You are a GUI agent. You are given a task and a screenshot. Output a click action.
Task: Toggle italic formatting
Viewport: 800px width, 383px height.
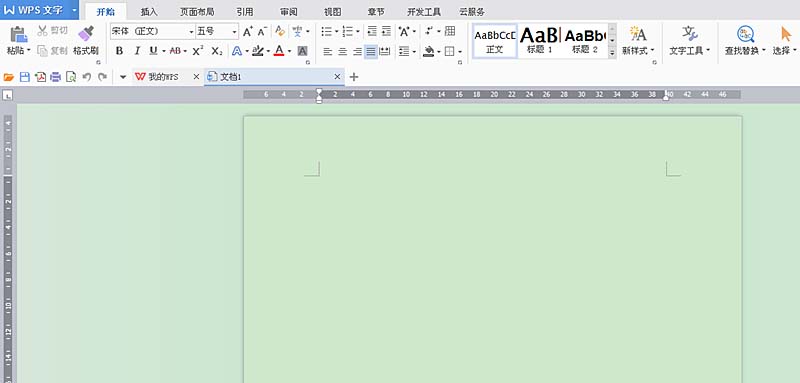pyautogui.click(x=137, y=51)
